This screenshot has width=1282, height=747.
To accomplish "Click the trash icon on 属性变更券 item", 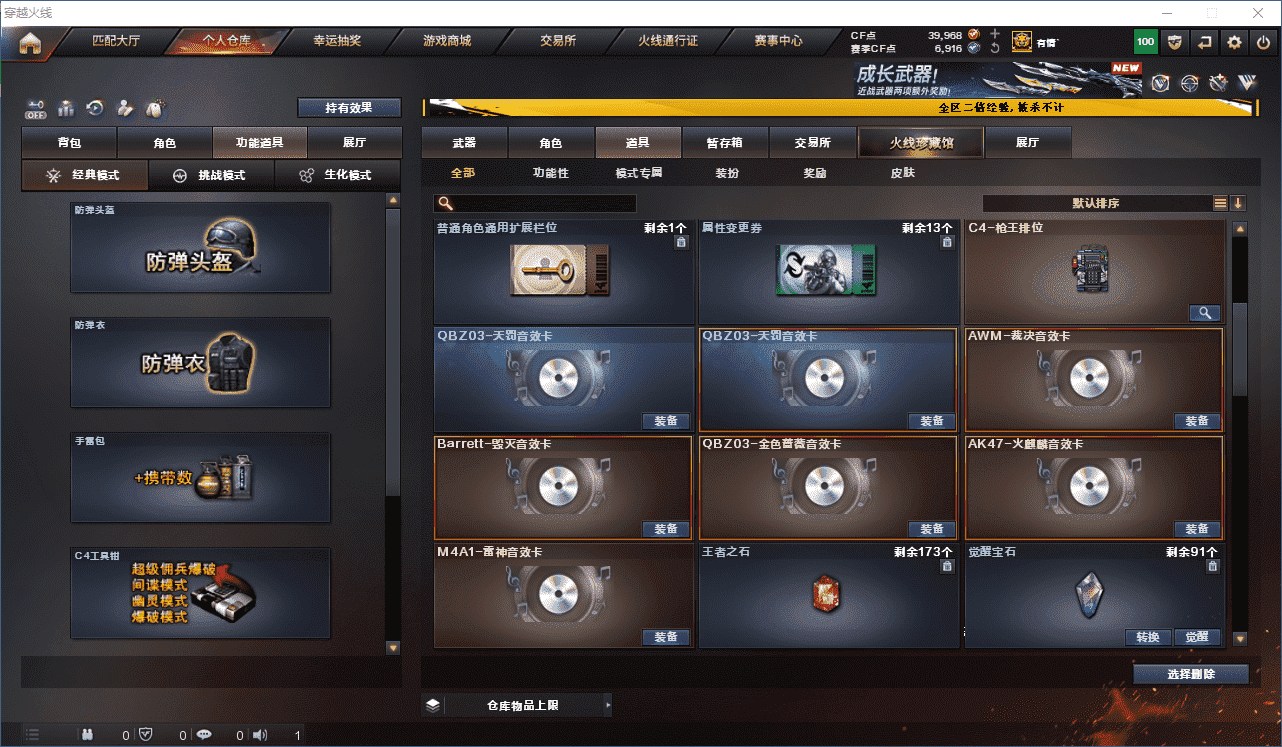I will pyautogui.click(x=947, y=242).
